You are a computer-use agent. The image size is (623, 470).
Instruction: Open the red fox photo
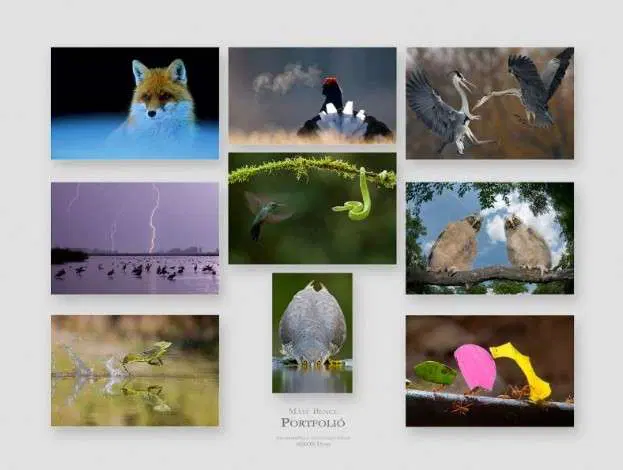(x=135, y=103)
